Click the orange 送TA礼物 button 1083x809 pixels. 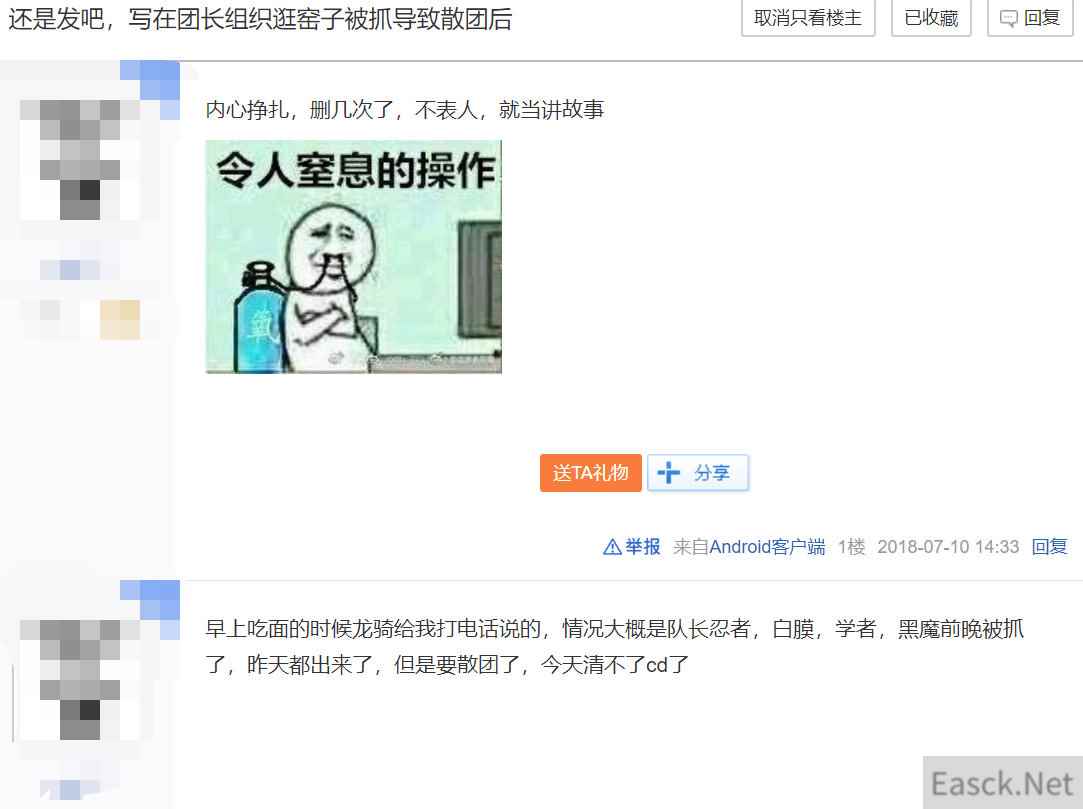[x=591, y=473]
